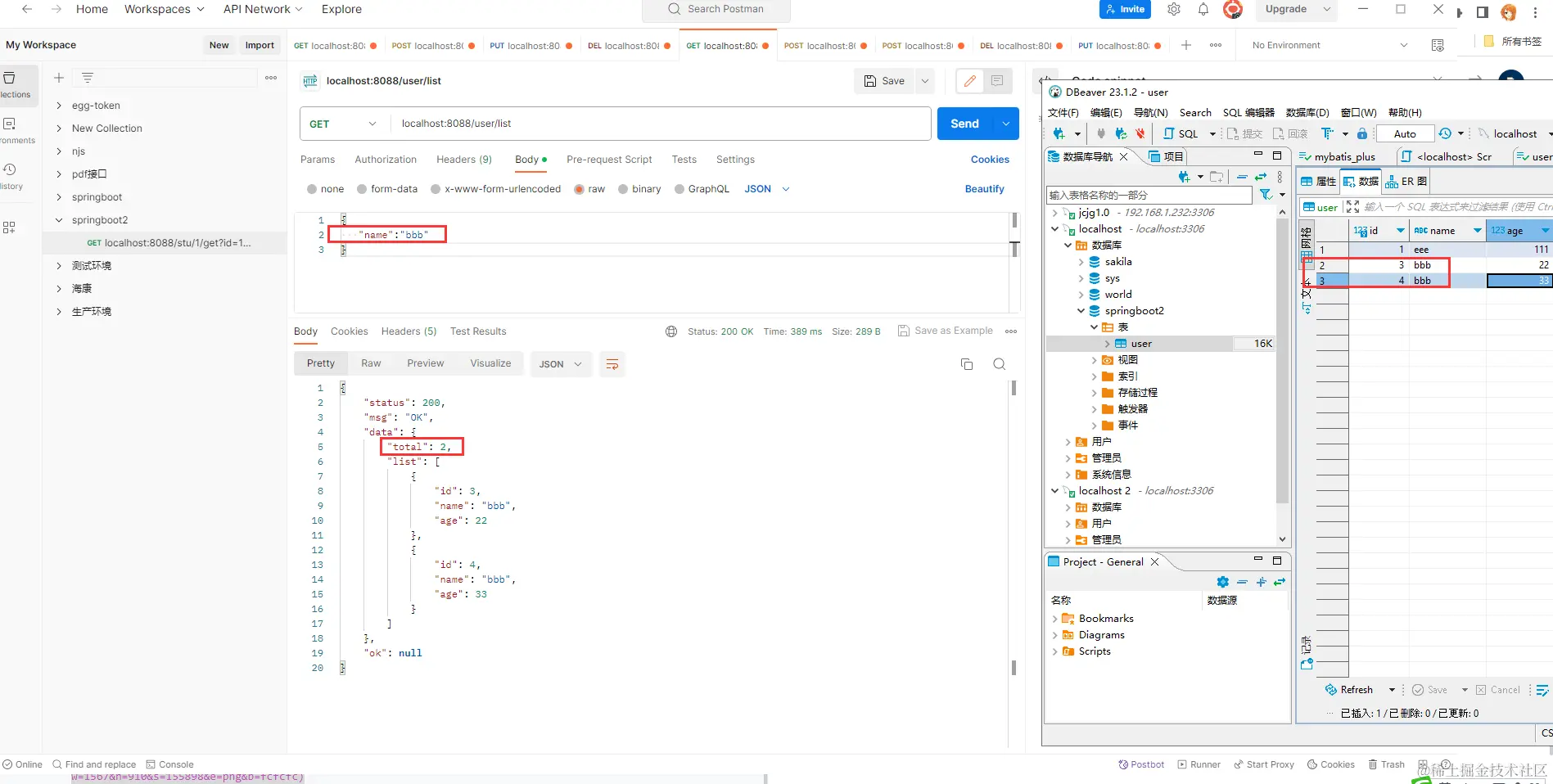Image resolution: width=1553 pixels, height=784 pixels.
Task: Add a new collection with plus icon
Action: [x=59, y=78]
